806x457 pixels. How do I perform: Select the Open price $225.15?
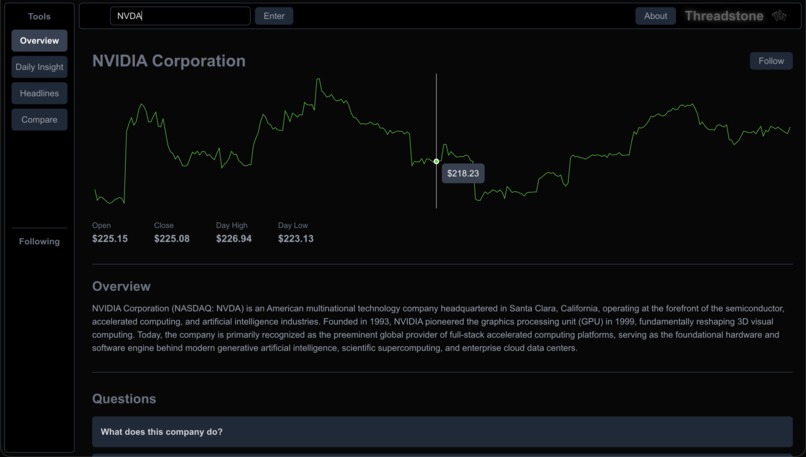tap(110, 239)
